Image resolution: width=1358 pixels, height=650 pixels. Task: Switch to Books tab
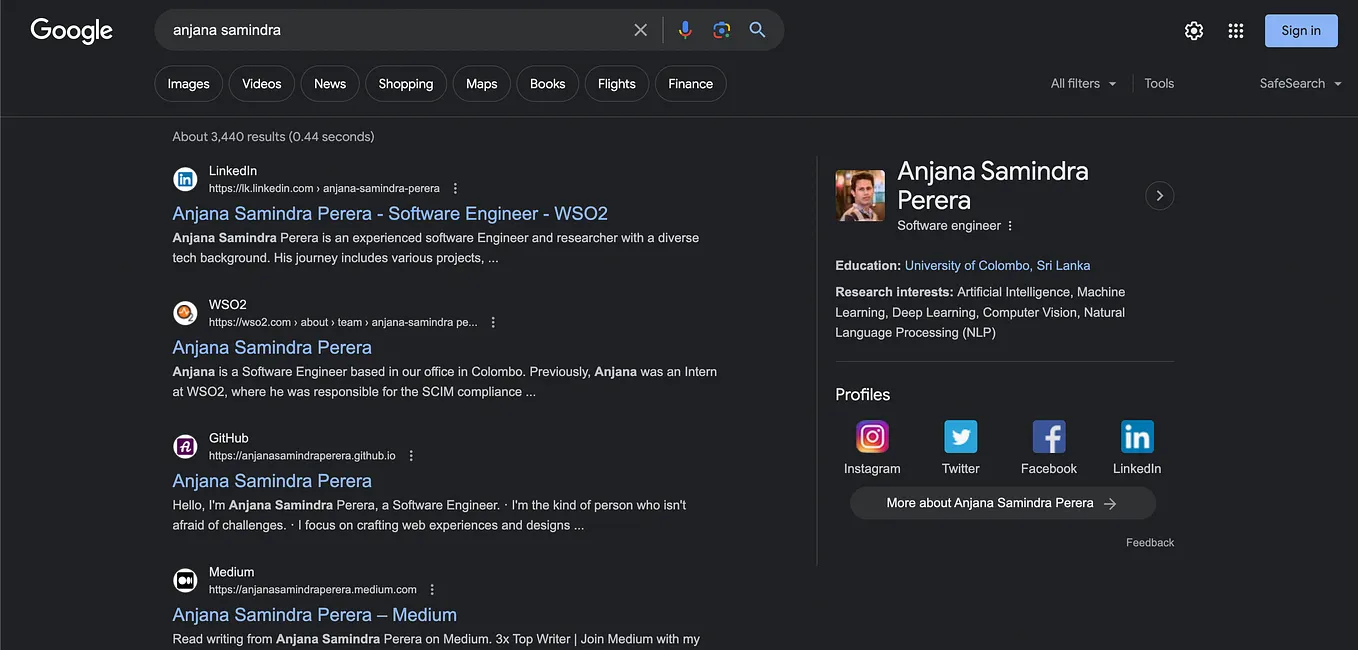(x=548, y=84)
